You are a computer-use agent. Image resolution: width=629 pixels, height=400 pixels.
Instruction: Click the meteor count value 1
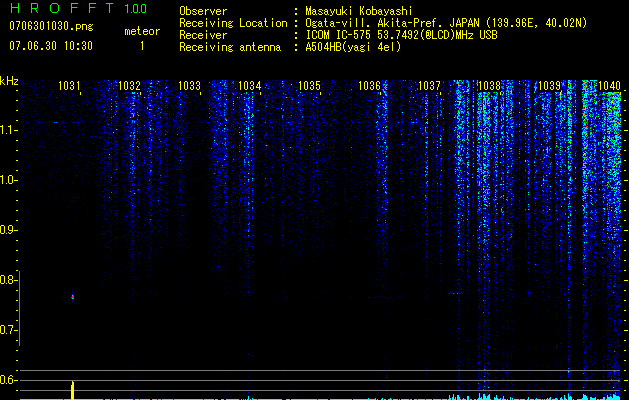tap(142, 46)
